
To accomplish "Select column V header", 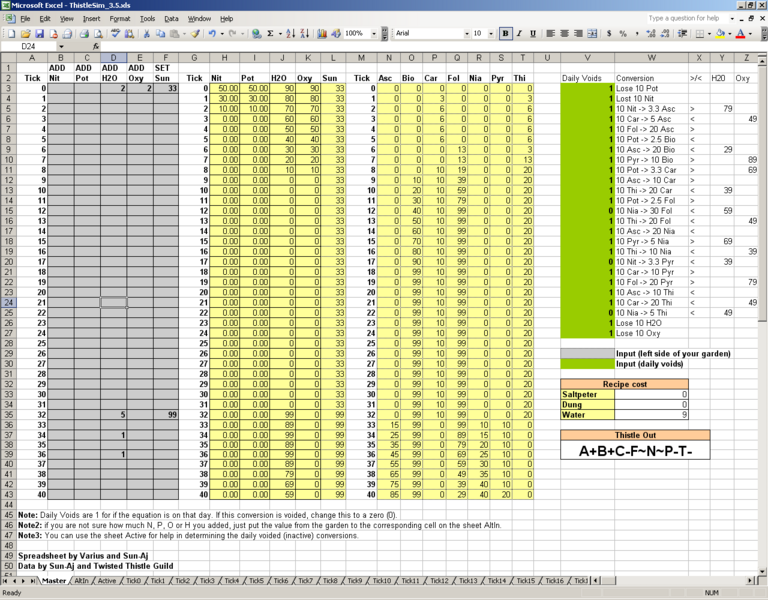I will pos(587,58).
